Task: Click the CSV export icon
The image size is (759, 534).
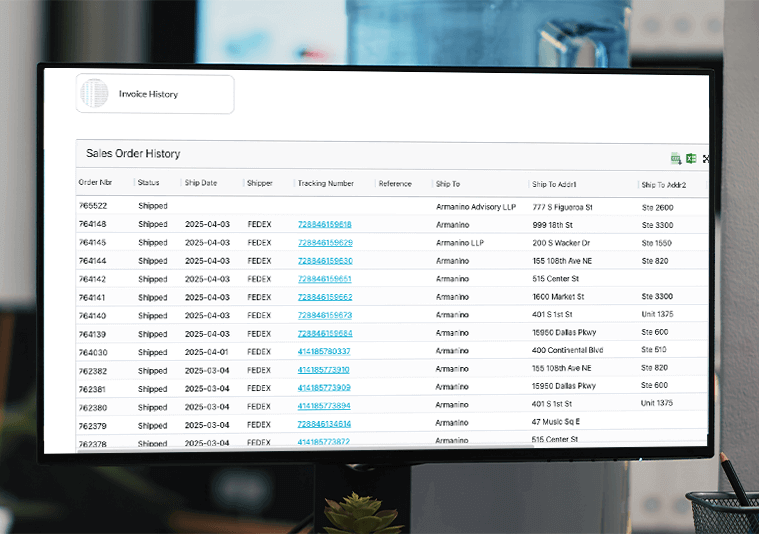Action: 675,158
